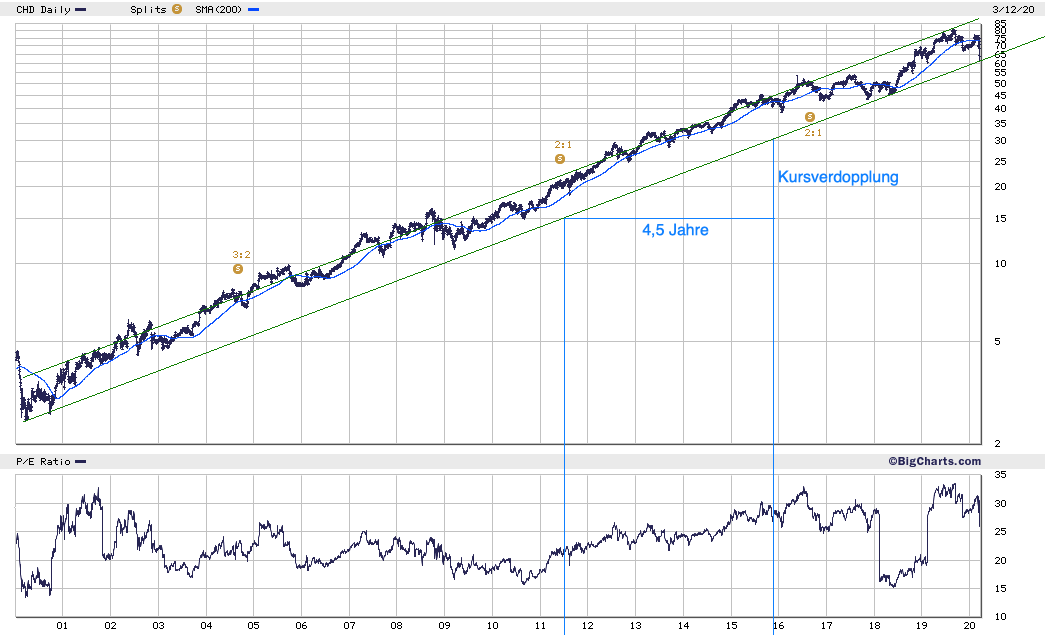The width and height of the screenshot is (1045, 635).
Task: Click the 2:1 split marker near 2016
Action: click(810, 117)
